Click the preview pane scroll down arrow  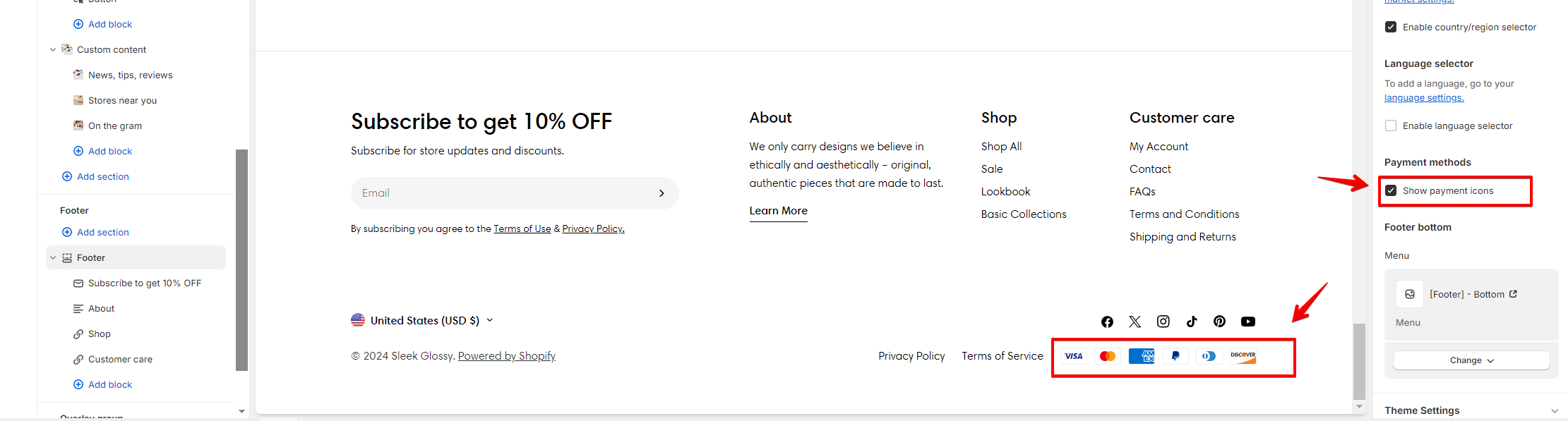(x=1359, y=407)
